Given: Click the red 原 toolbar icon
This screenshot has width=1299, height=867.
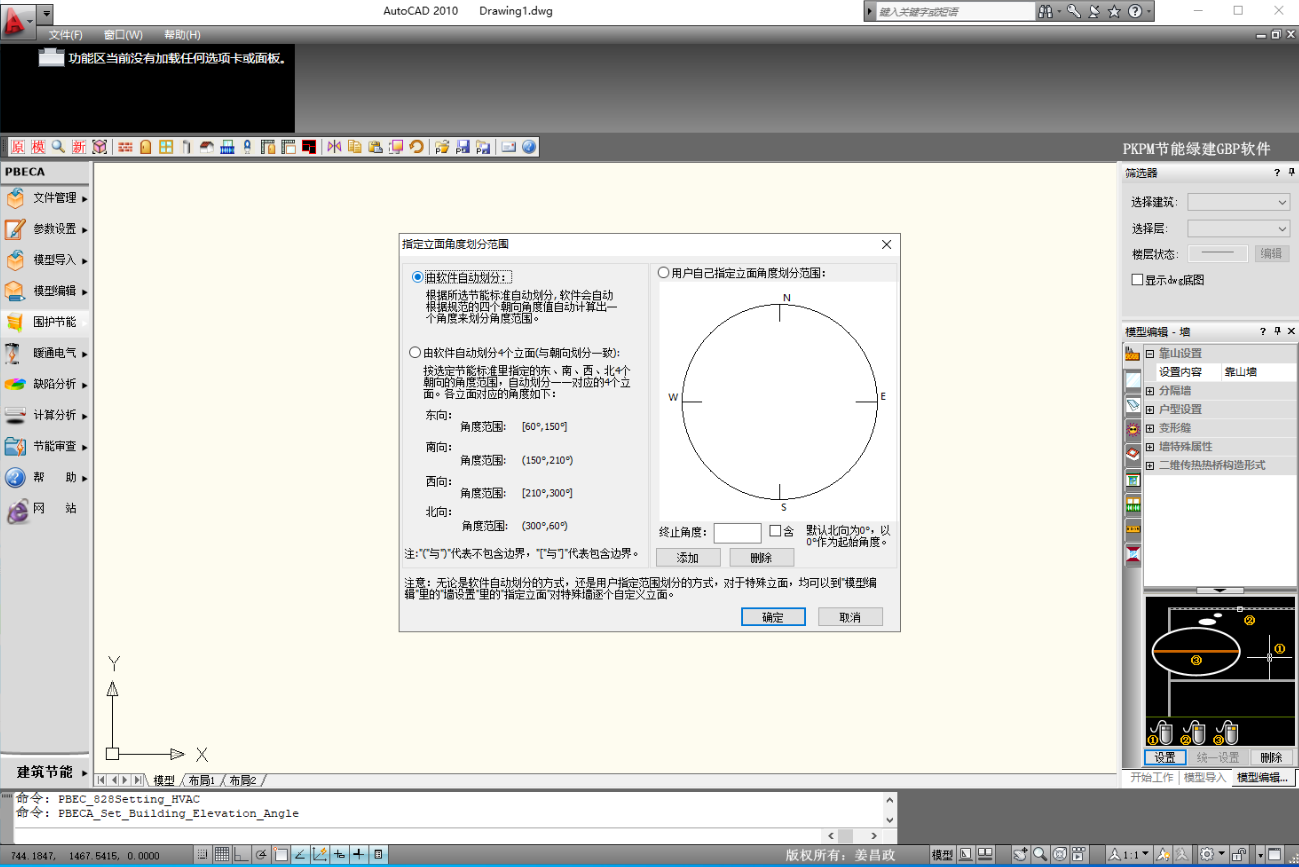Looking at the screenshot, I should [x=18, y=147].
